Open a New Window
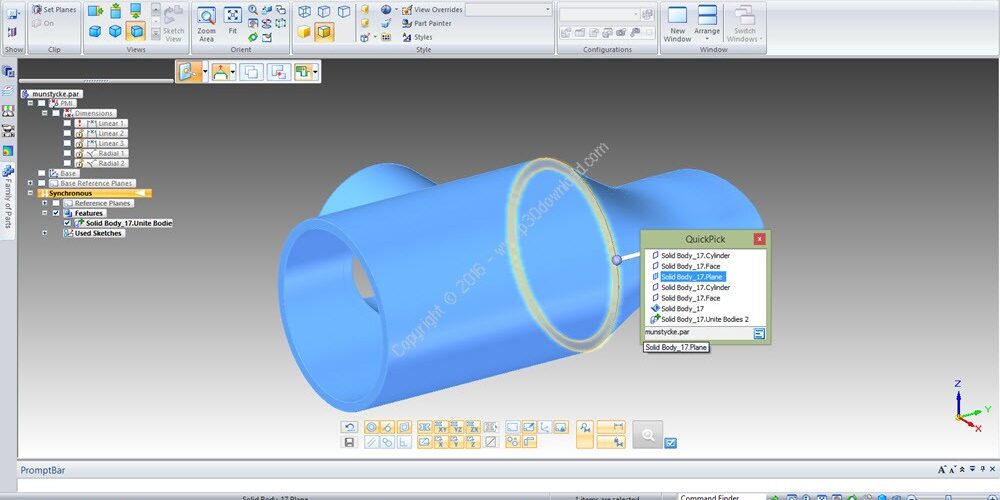Image resolution: width=1000 pixels, height=500 pixels. 677,24
